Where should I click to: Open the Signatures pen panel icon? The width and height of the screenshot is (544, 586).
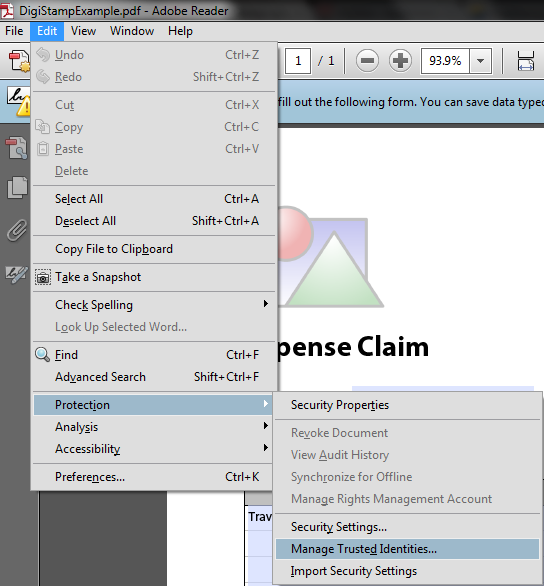(x=16, y=274)
